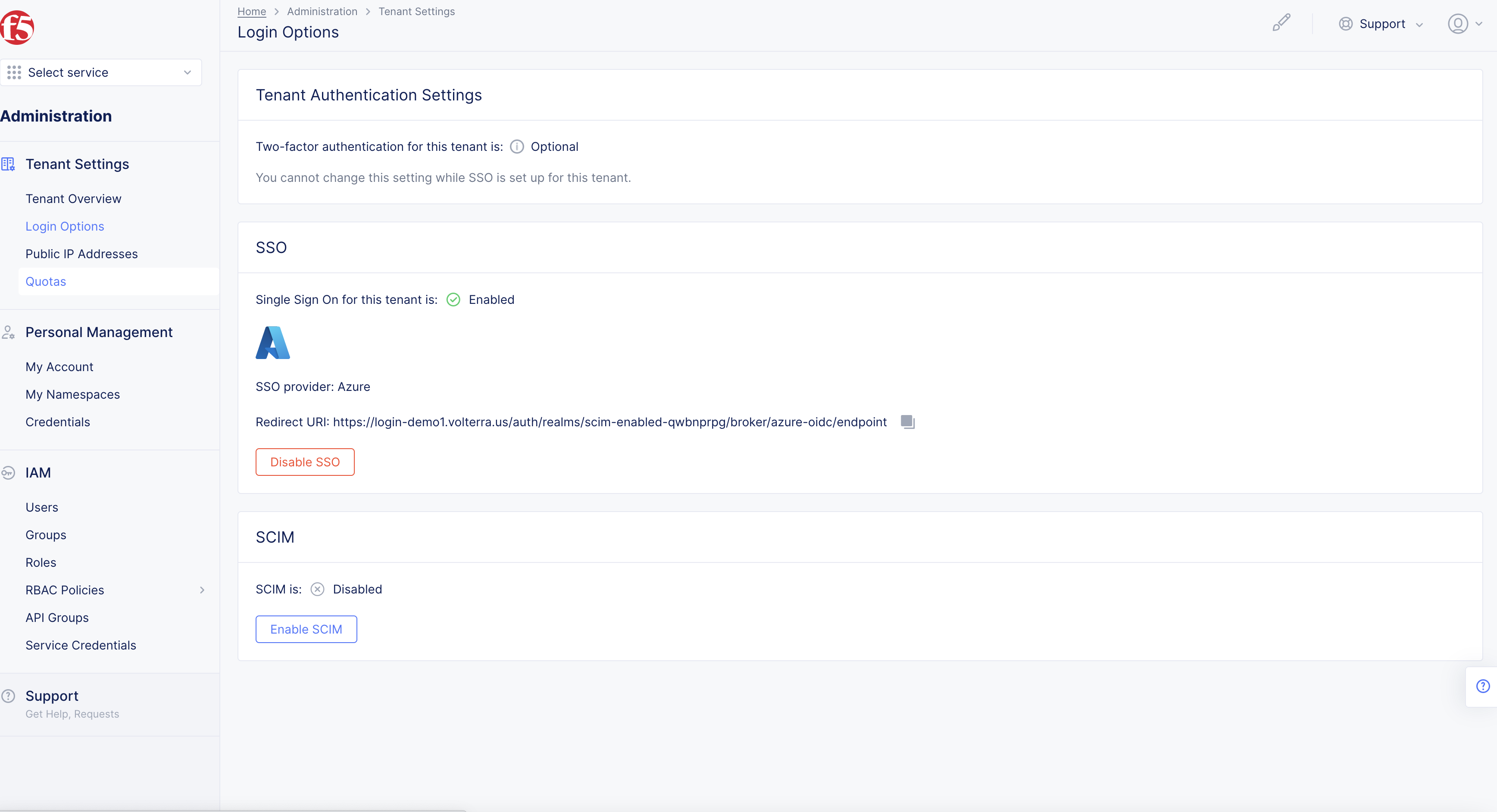Click the Enable SCIM button

coord(306,629)
